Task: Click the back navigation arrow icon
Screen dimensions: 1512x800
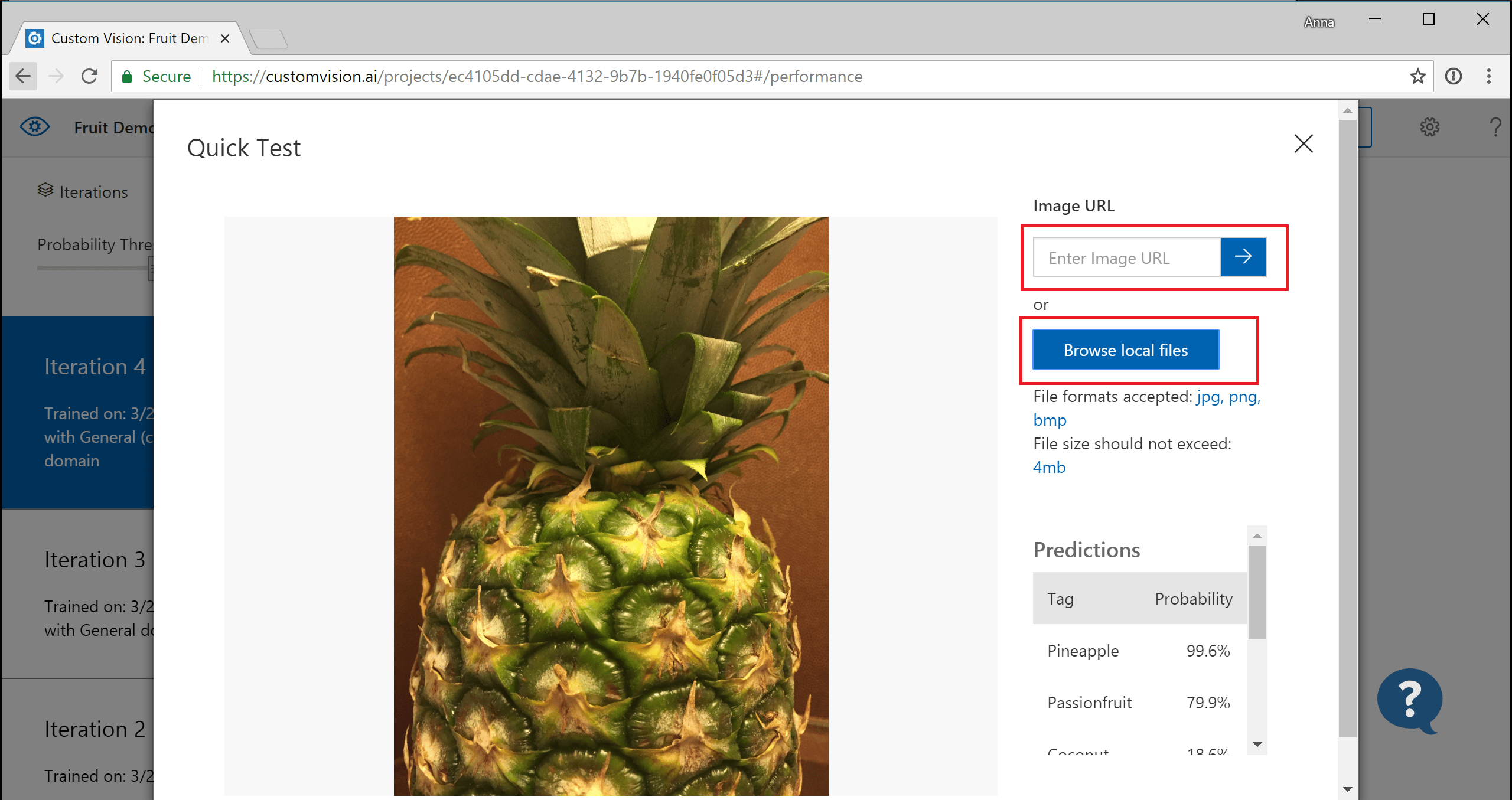Action: tap(23, 77)
